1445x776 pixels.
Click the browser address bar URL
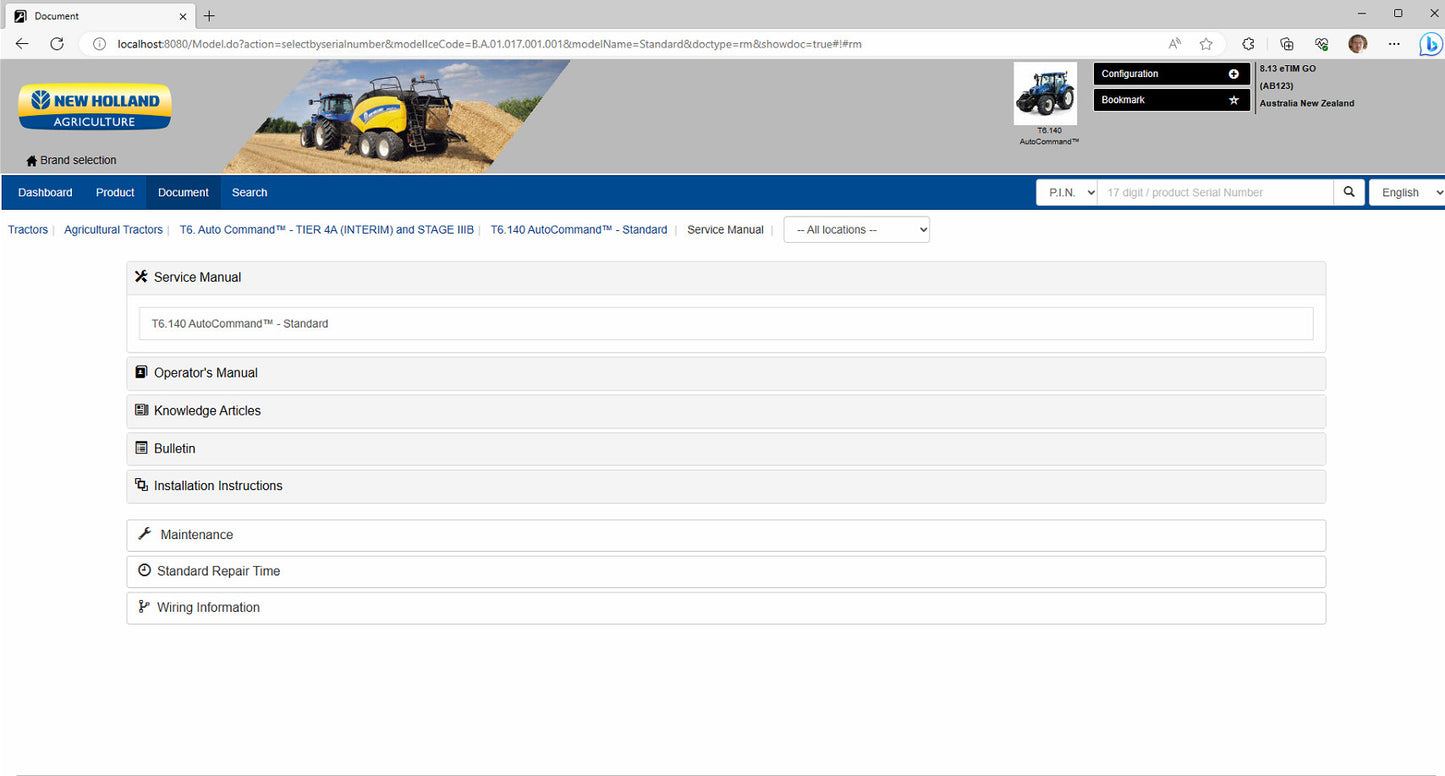pyautogui.click(x=489, y=44)
